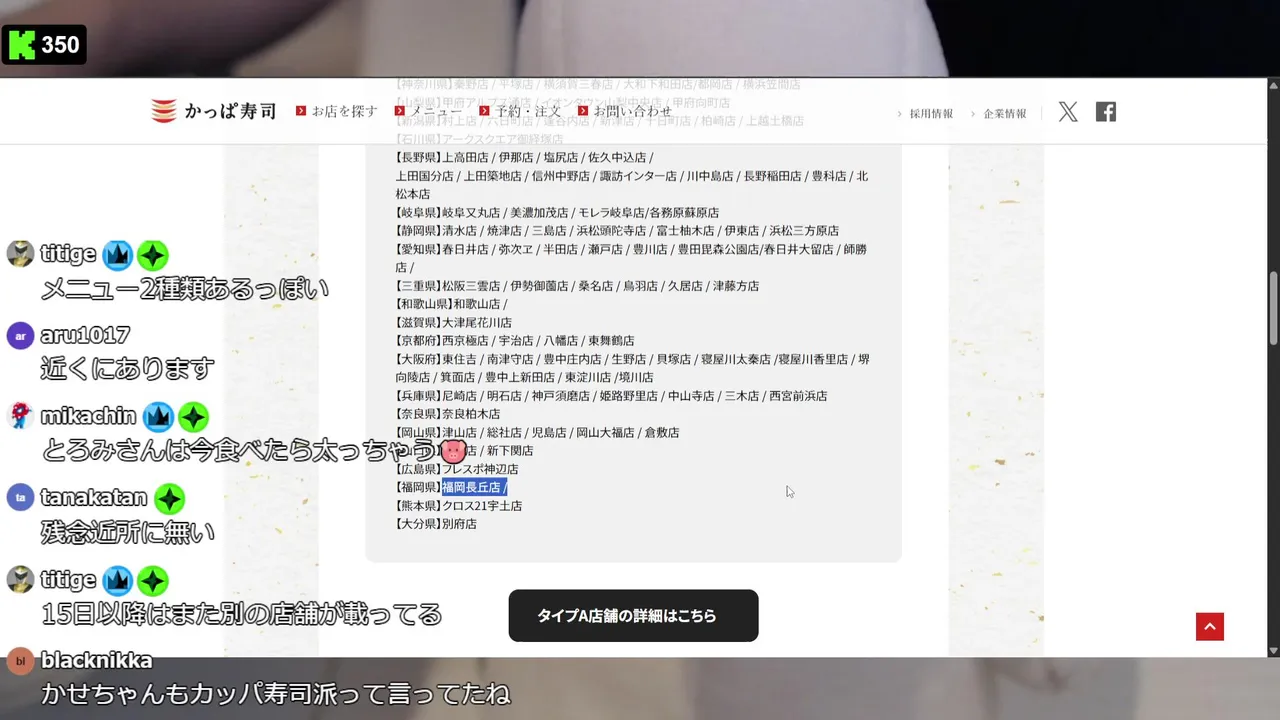This screenshot has height=720, width=1280.
Task: Click 春日井店 in Aichi row
Action: click(465, 249)
